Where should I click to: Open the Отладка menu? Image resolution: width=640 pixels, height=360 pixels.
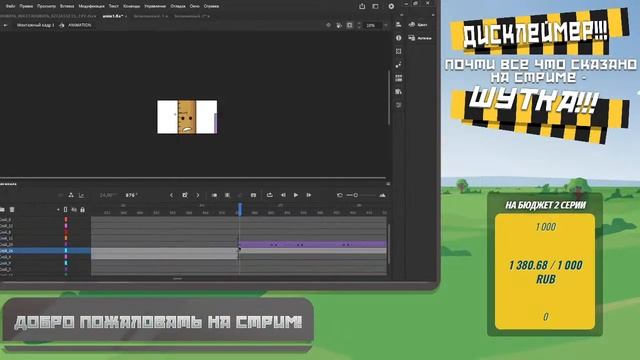tap(178, 6)
